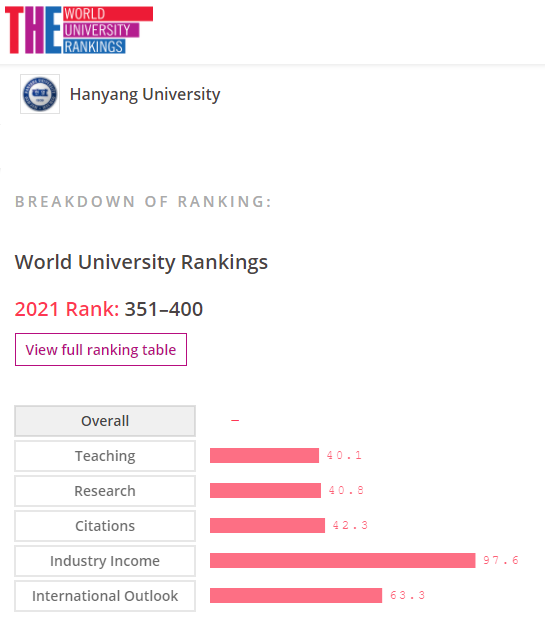Select the Research tab
The height and width of the screenshot is (621, 545).
pyautogui.click(x=105, y=491)
